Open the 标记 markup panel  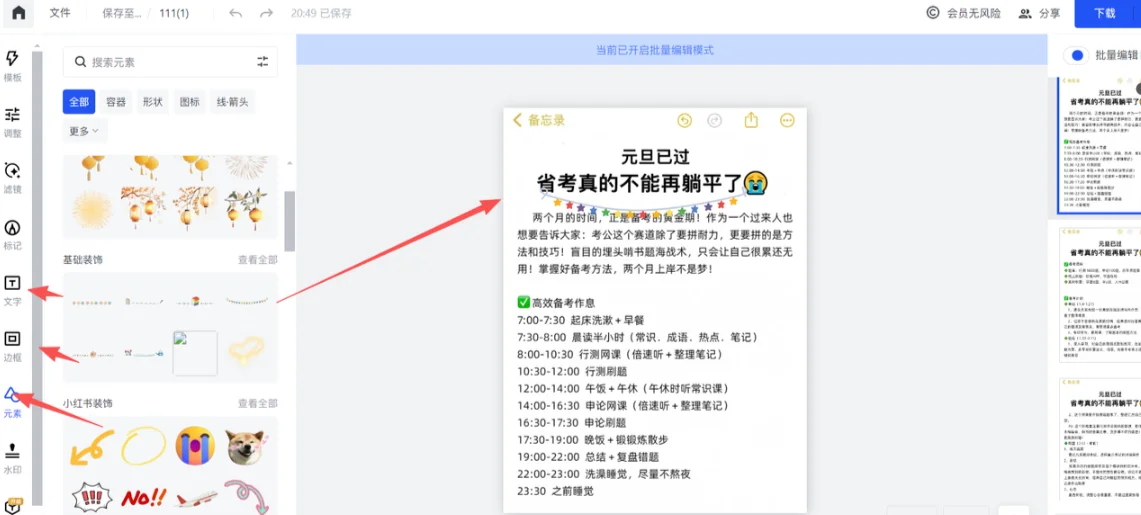pyautogui.click(x=12, y=235)
